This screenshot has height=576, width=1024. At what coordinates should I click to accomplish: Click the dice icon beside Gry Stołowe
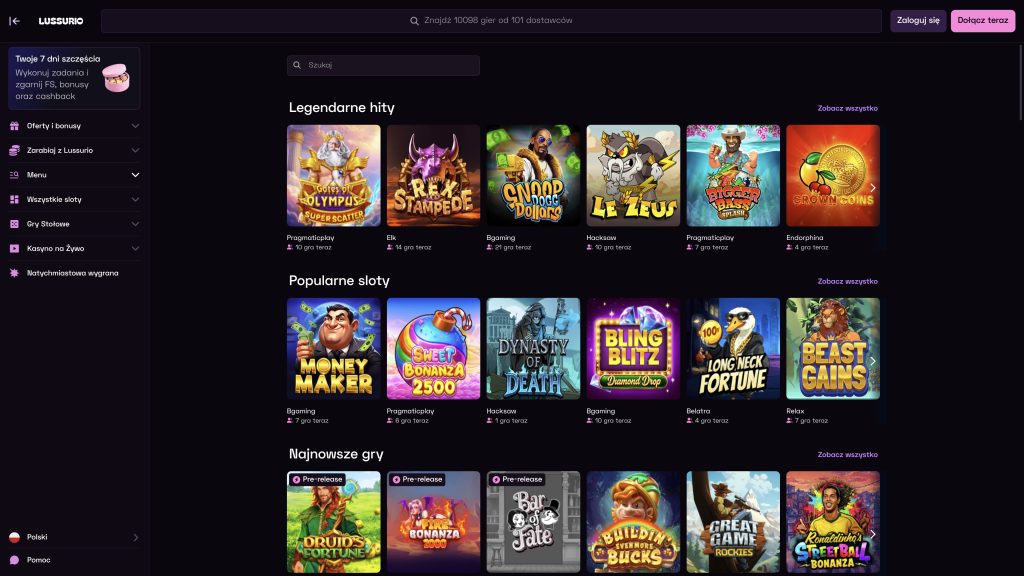[x=14, y=224]
